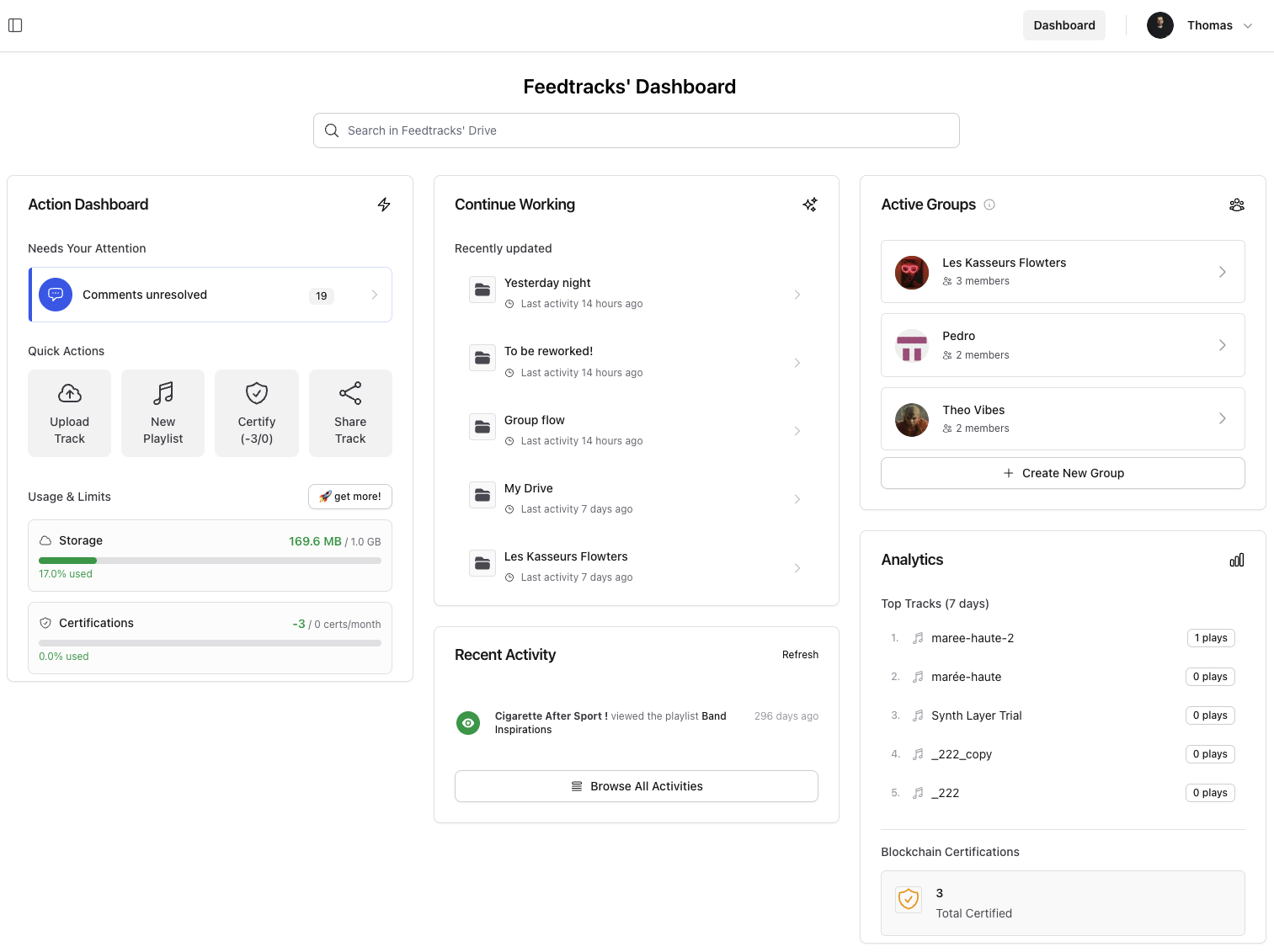Select the New Playlist quick action

point(163,412)
